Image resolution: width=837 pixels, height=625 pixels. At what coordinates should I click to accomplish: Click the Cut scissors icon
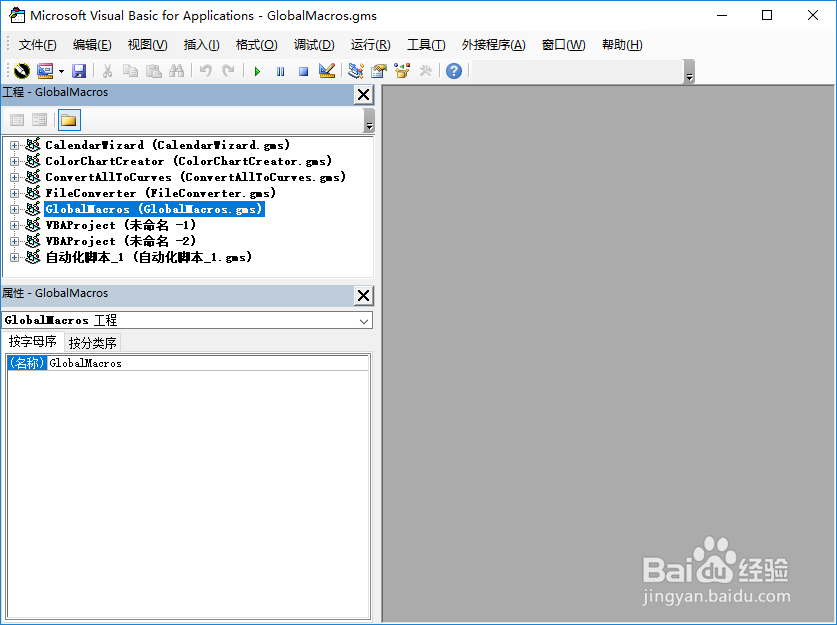point(107,70)
